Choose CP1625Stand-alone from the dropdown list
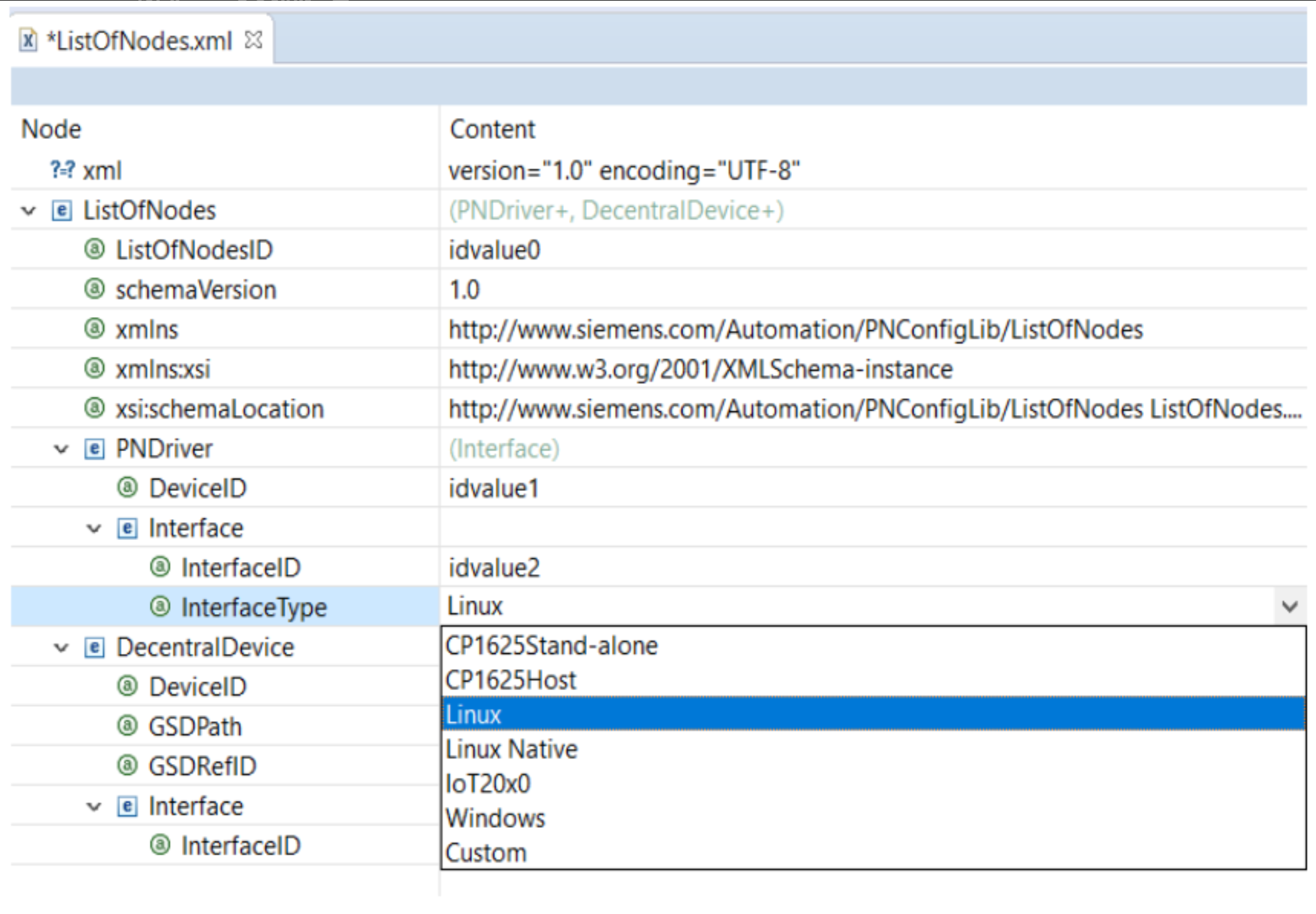This screenshot has width=1316, height=914. pyautogui.click(x=873, y=645)
